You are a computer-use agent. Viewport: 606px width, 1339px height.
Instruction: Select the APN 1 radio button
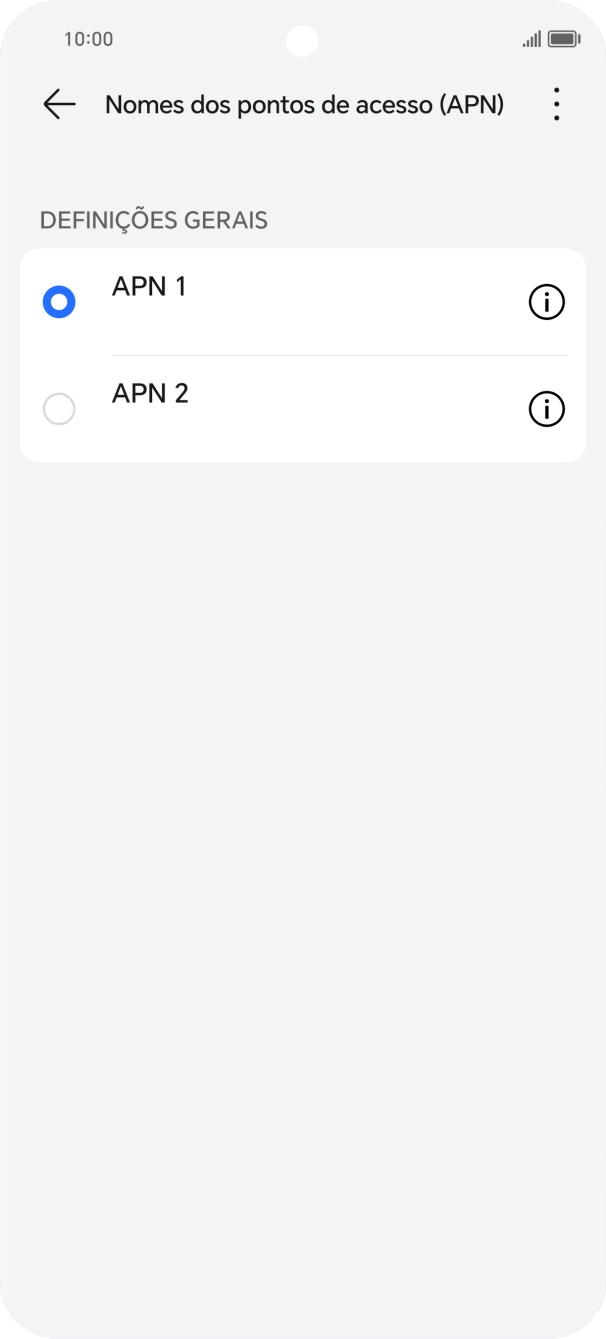coord(59,302)
